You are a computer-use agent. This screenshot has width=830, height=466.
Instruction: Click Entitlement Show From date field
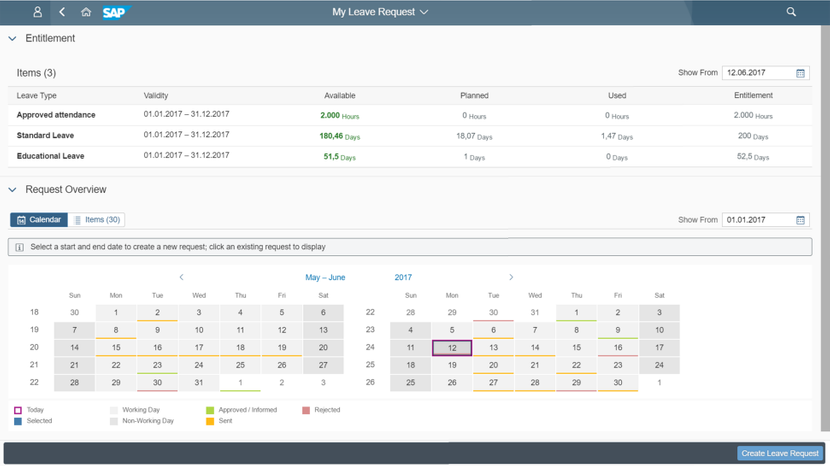point(758,73)
